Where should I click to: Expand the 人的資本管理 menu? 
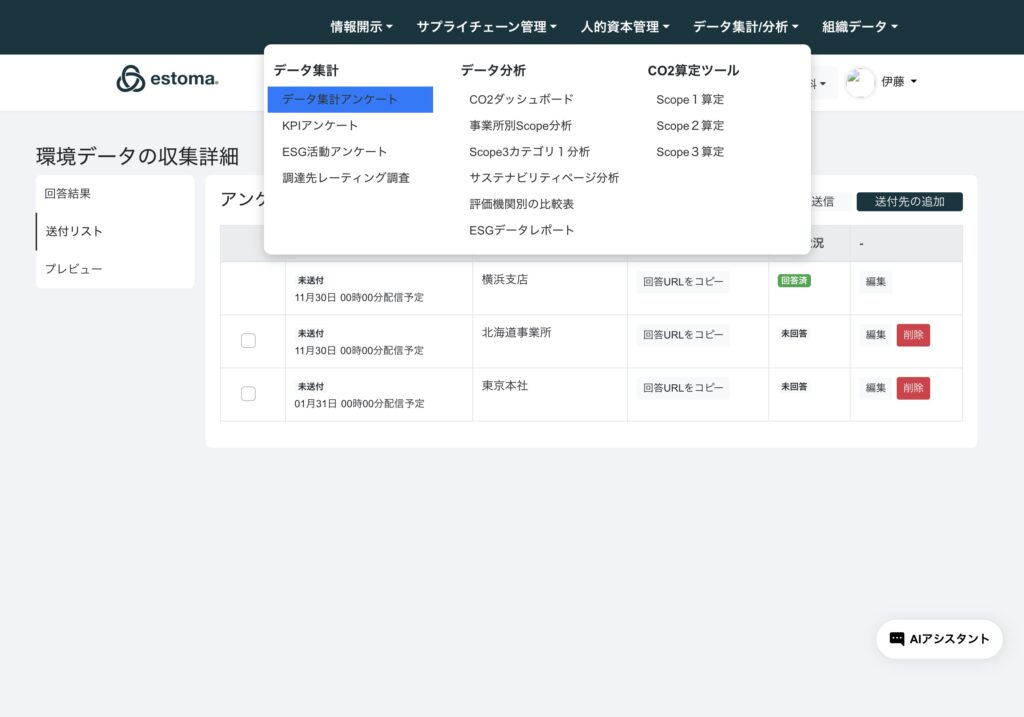point(624,27)
